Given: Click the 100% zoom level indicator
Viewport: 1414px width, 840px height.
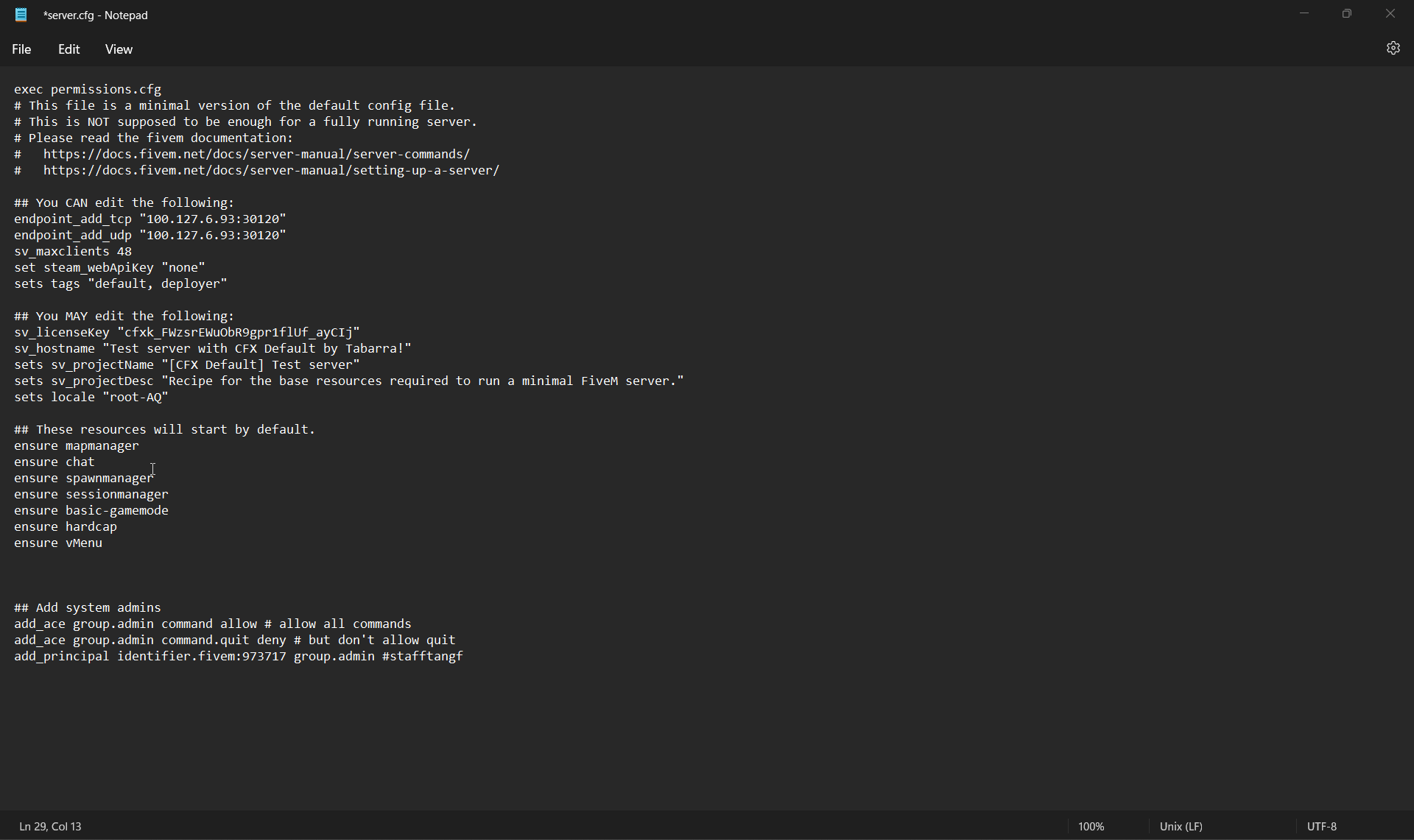Looking at the screenshot, I should point(1091,826).
